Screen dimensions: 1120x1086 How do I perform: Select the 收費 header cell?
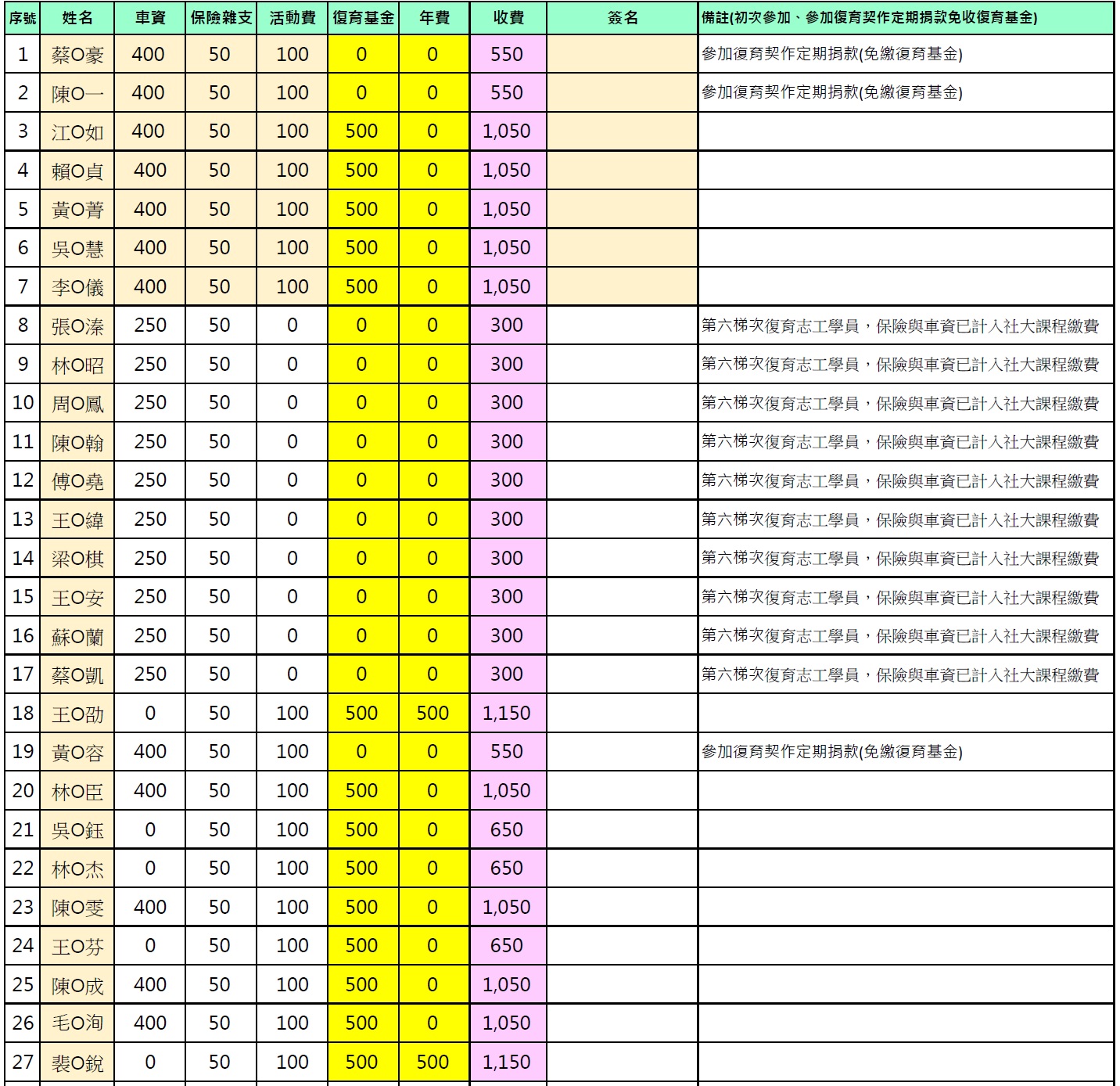coord(508,18)
